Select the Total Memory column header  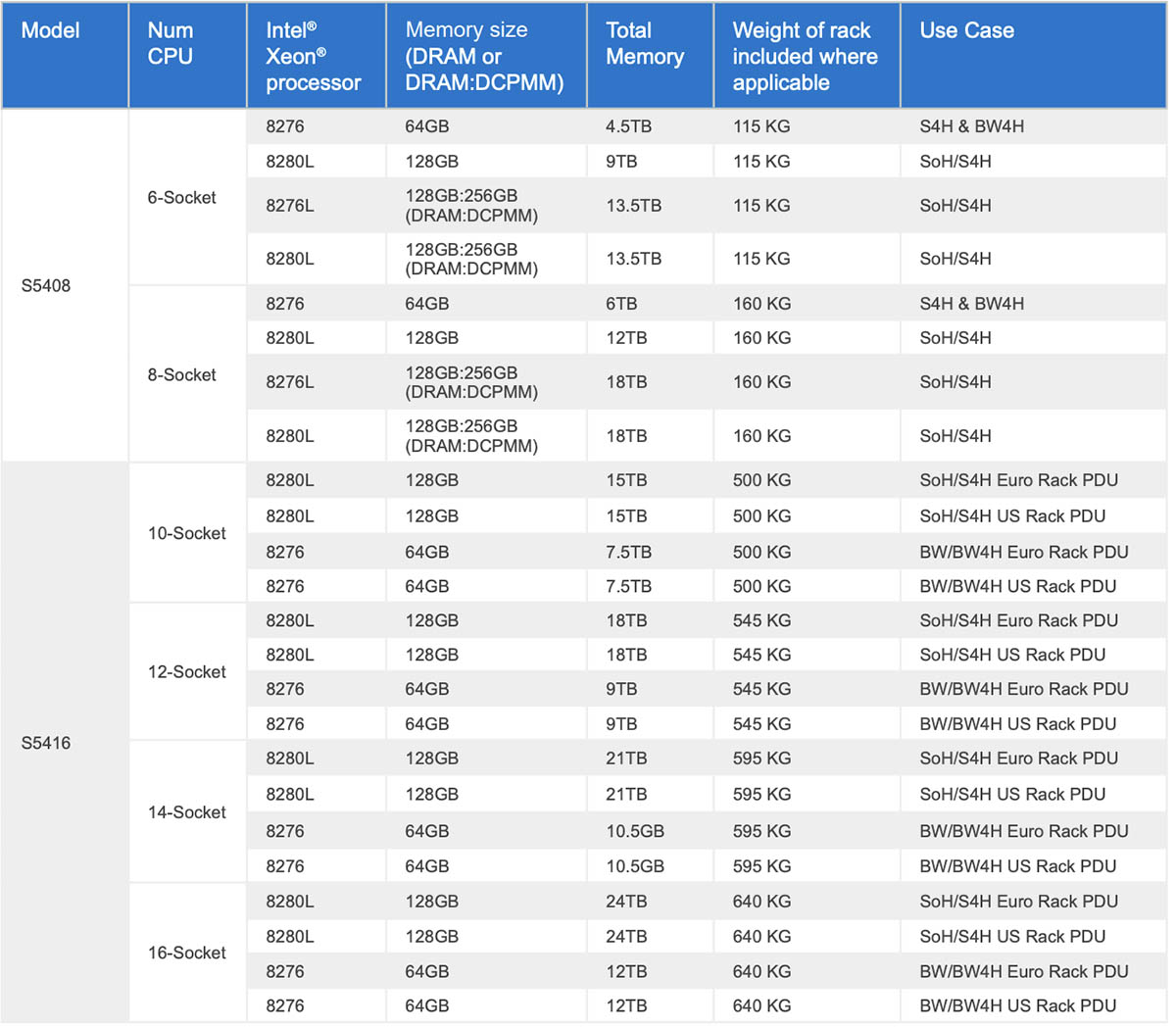[650, 55]
